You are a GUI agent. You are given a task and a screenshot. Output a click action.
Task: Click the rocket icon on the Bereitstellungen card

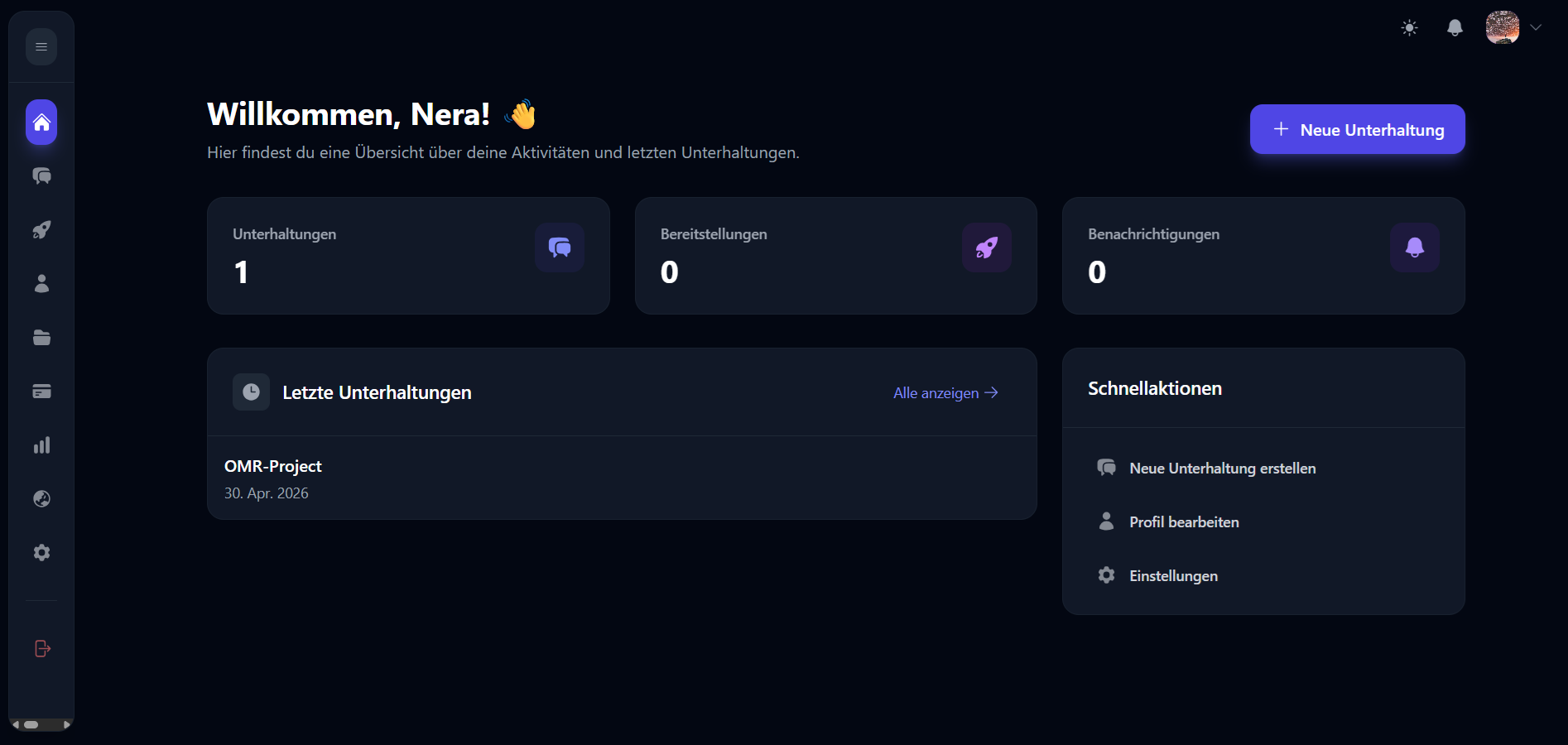tap(987, 247)
